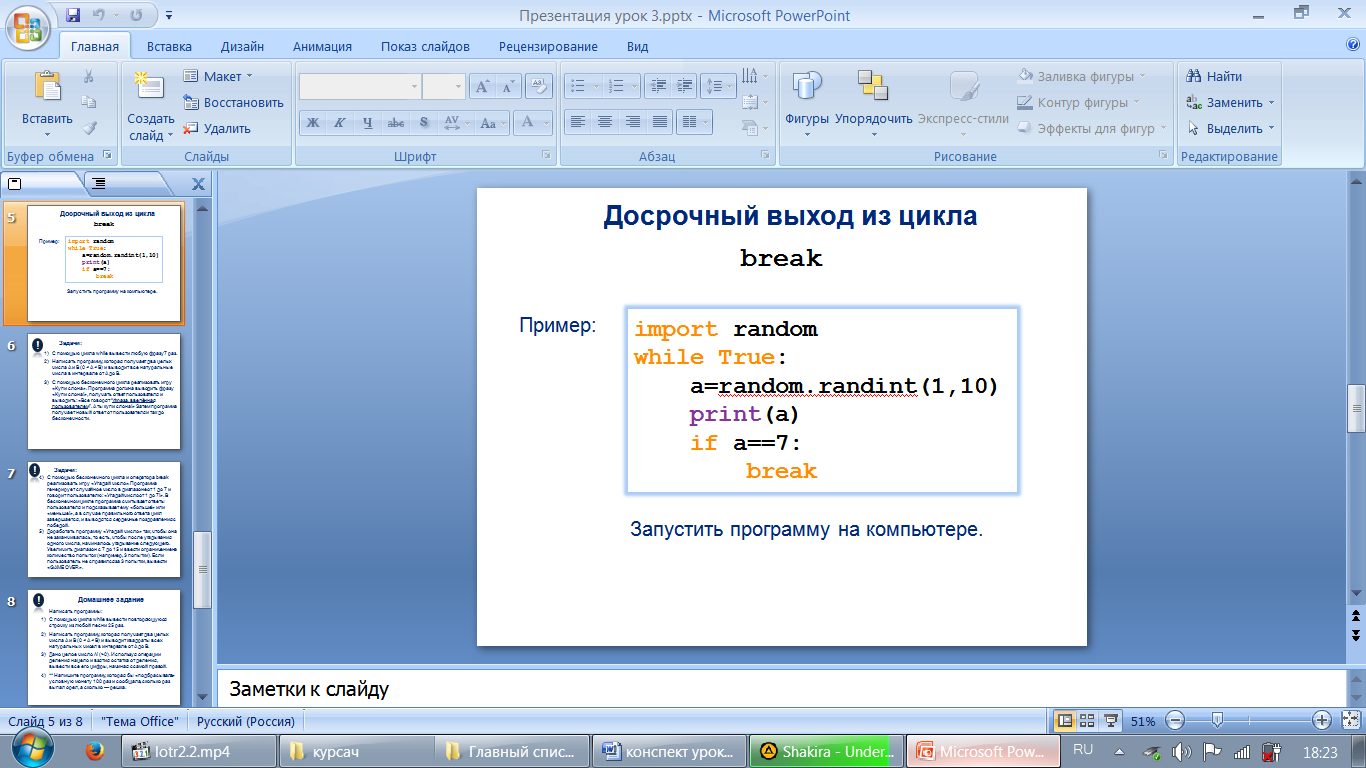This screenshot has width=1366, height=768.
Task: Apply text shadow with the S icon
Action: pos(424,123)
